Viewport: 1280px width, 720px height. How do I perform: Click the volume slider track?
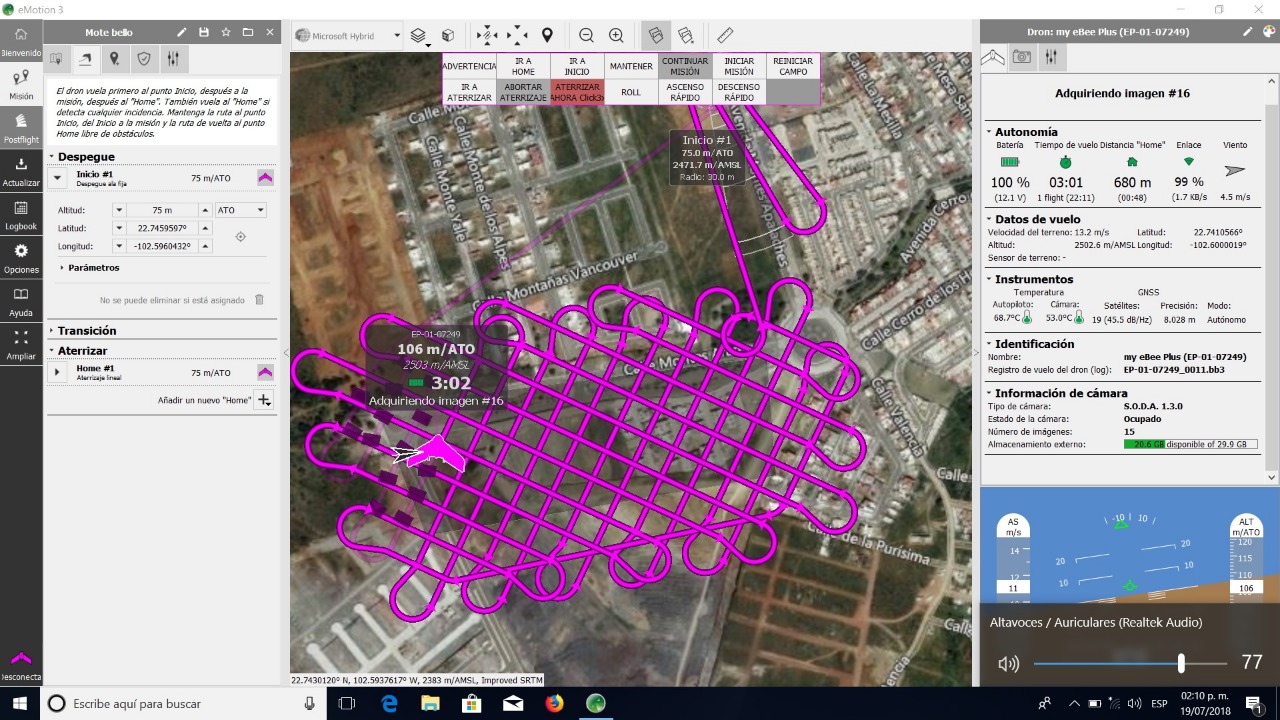pyautogui.click(x=1130, y=663)
